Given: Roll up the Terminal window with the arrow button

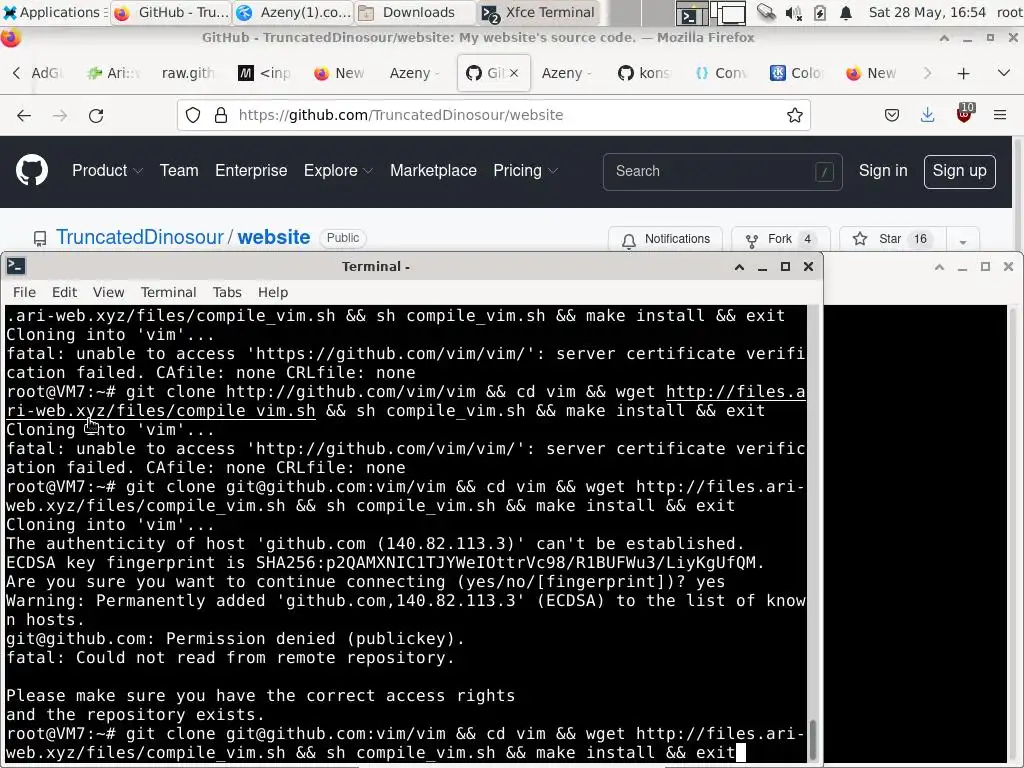Looking at the screenshot, I should tap(739, 266).
